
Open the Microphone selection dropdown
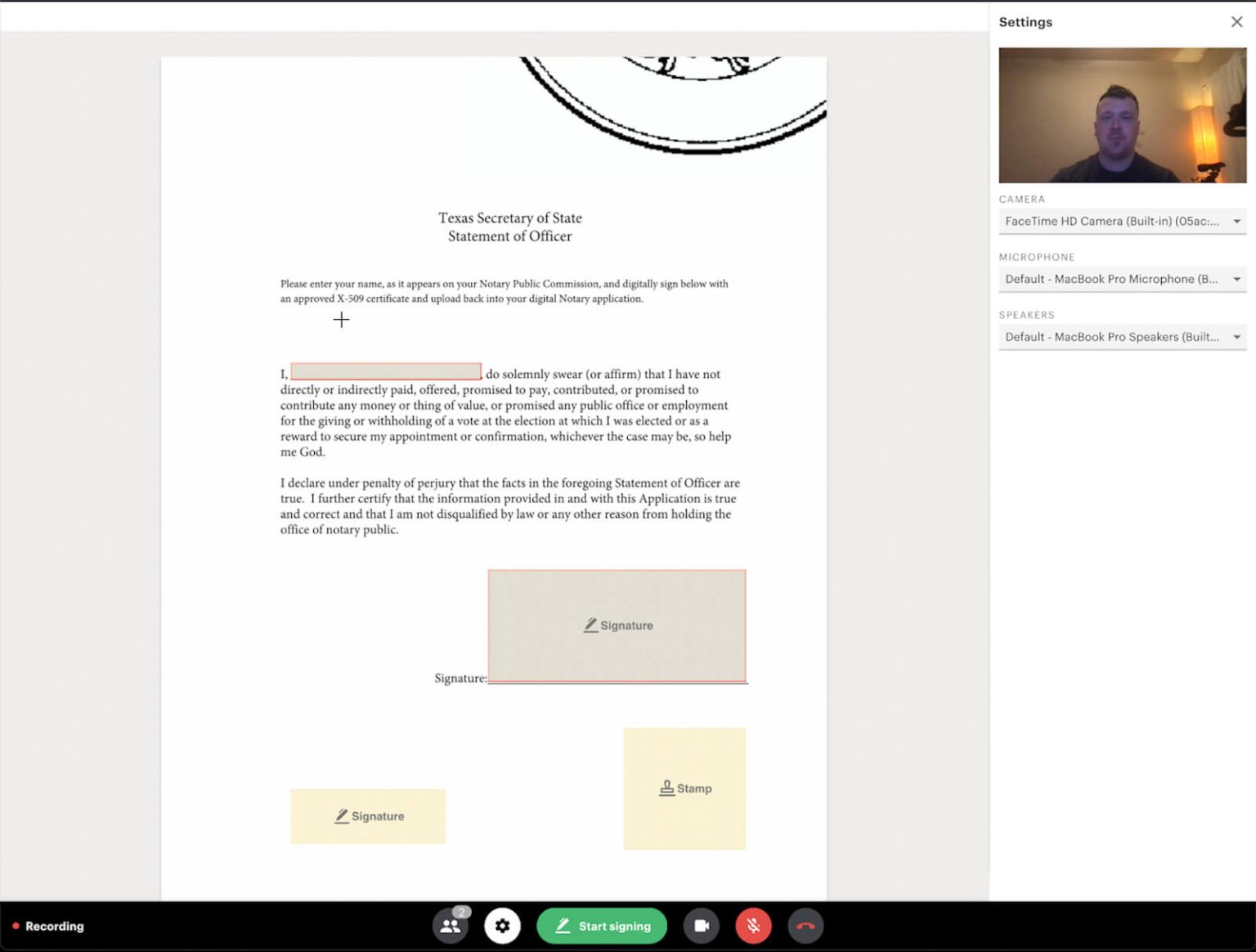coord(1122,279)
